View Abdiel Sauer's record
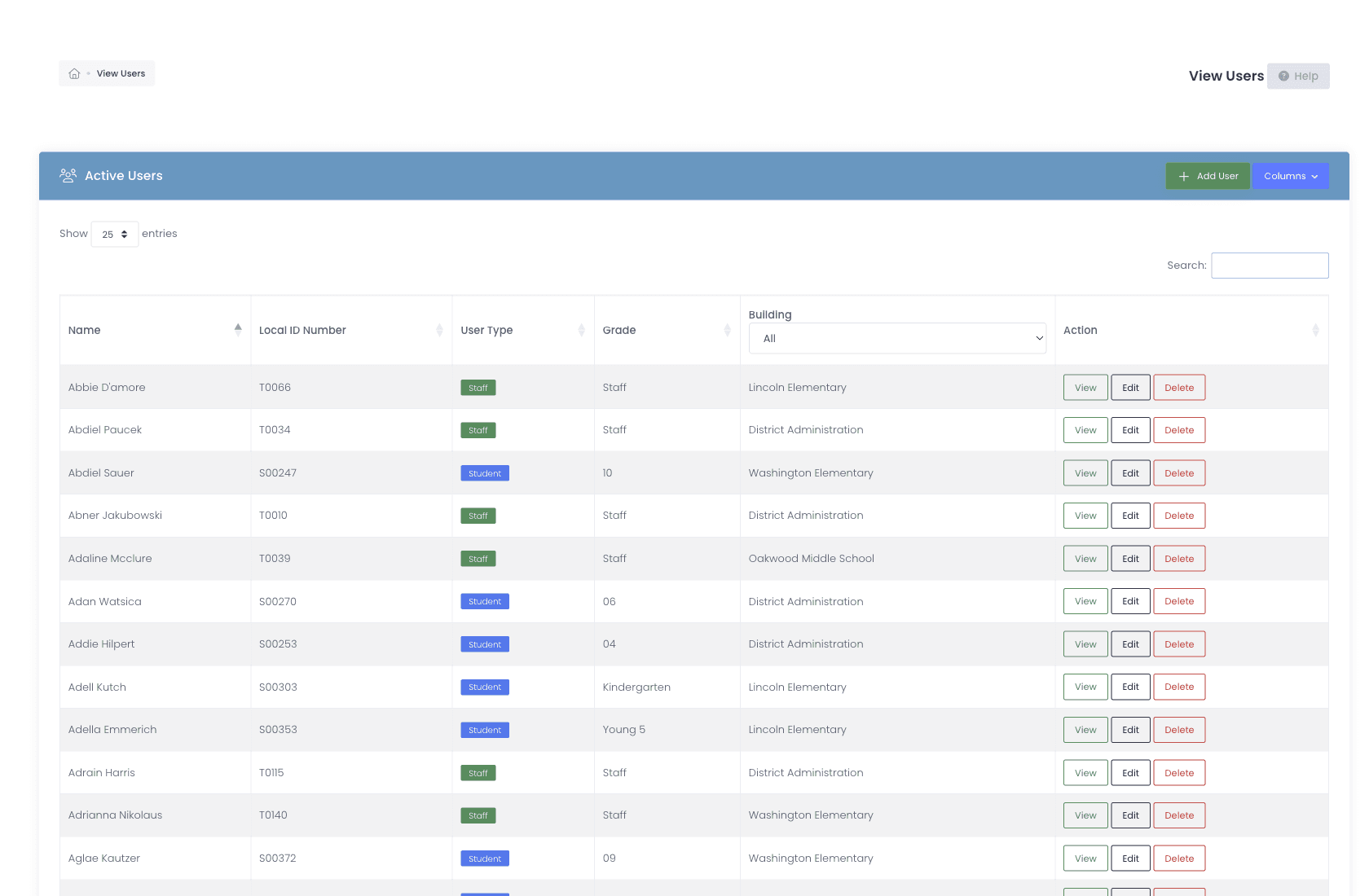1369x896 pixels. [1085, 473]
